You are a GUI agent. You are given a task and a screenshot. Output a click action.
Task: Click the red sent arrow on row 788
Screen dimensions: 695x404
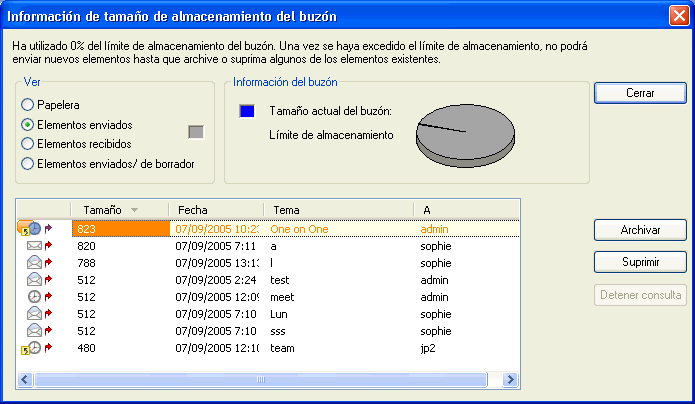coord(48,263)
